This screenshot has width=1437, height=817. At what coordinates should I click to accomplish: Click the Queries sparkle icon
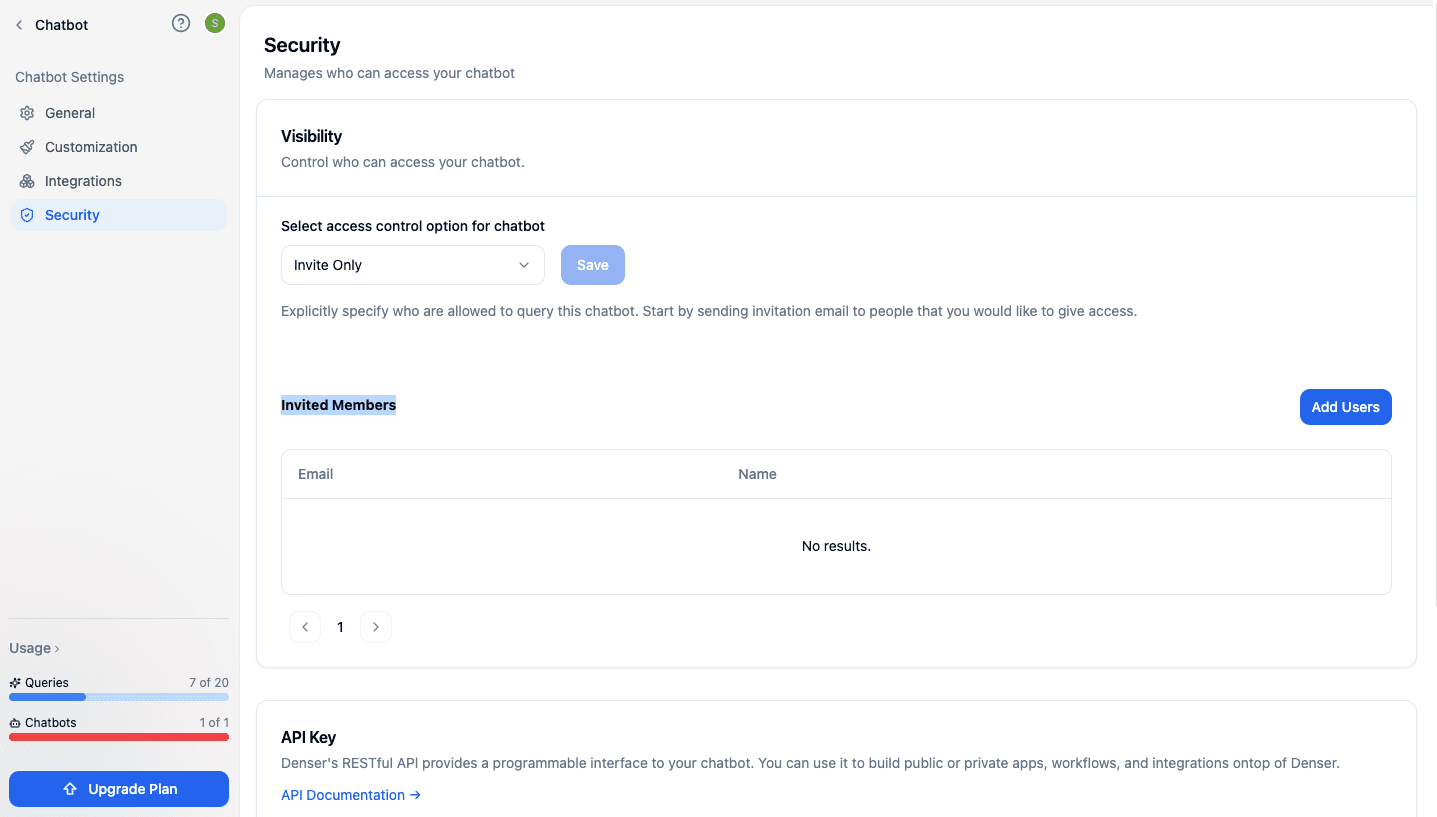click(15, 683)
